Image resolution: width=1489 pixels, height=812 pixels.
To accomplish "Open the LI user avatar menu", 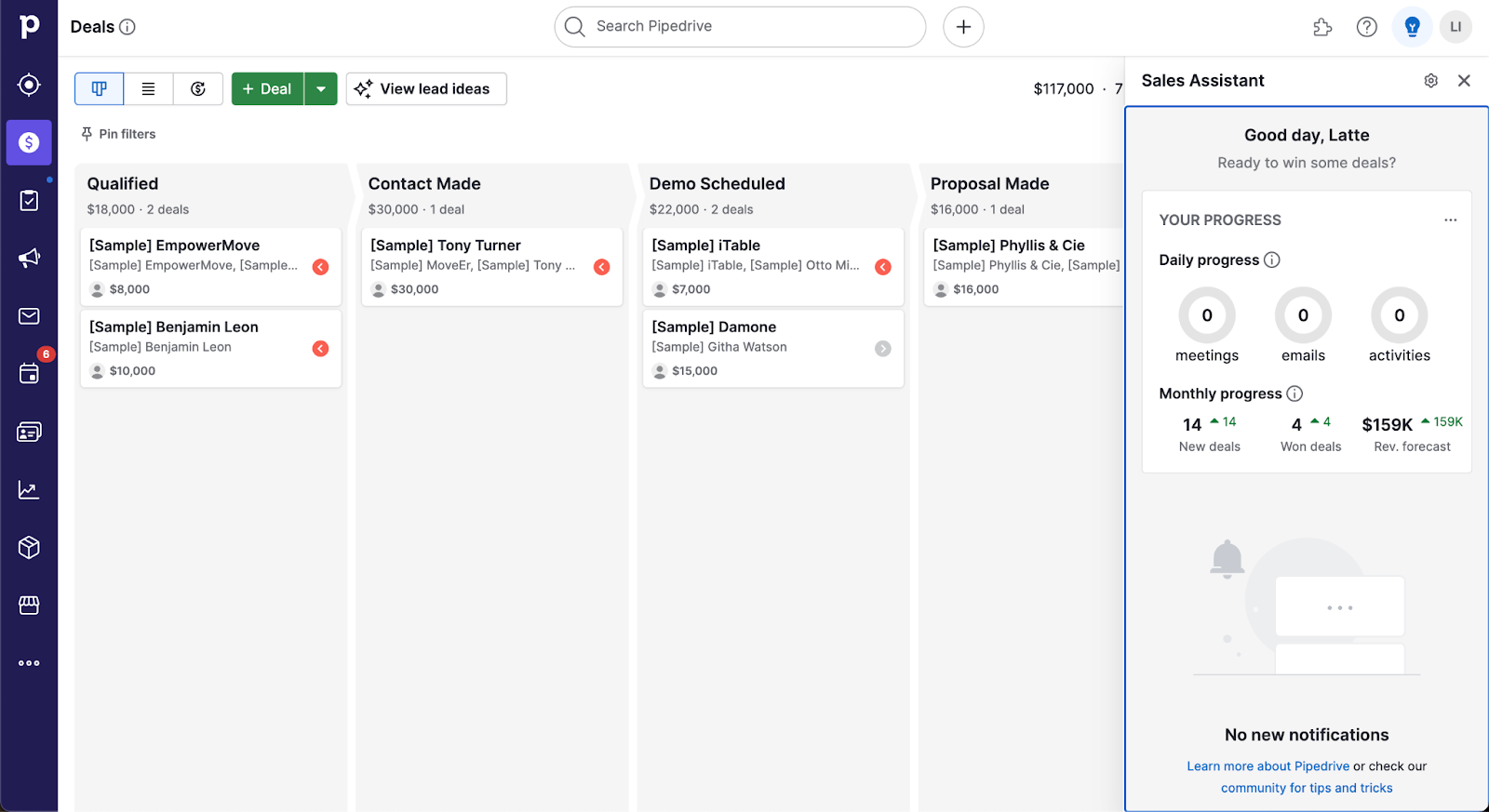I will 1455,27.
